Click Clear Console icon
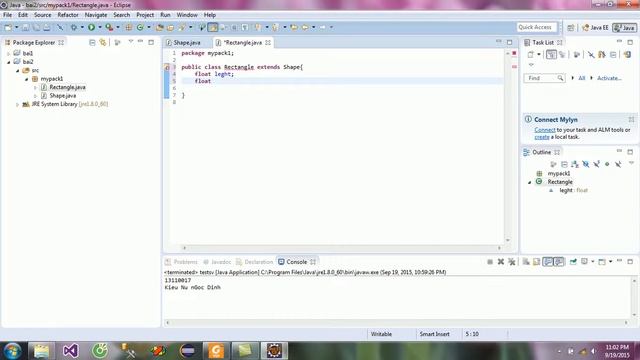640x360 pixels. (x=526, y=262)
